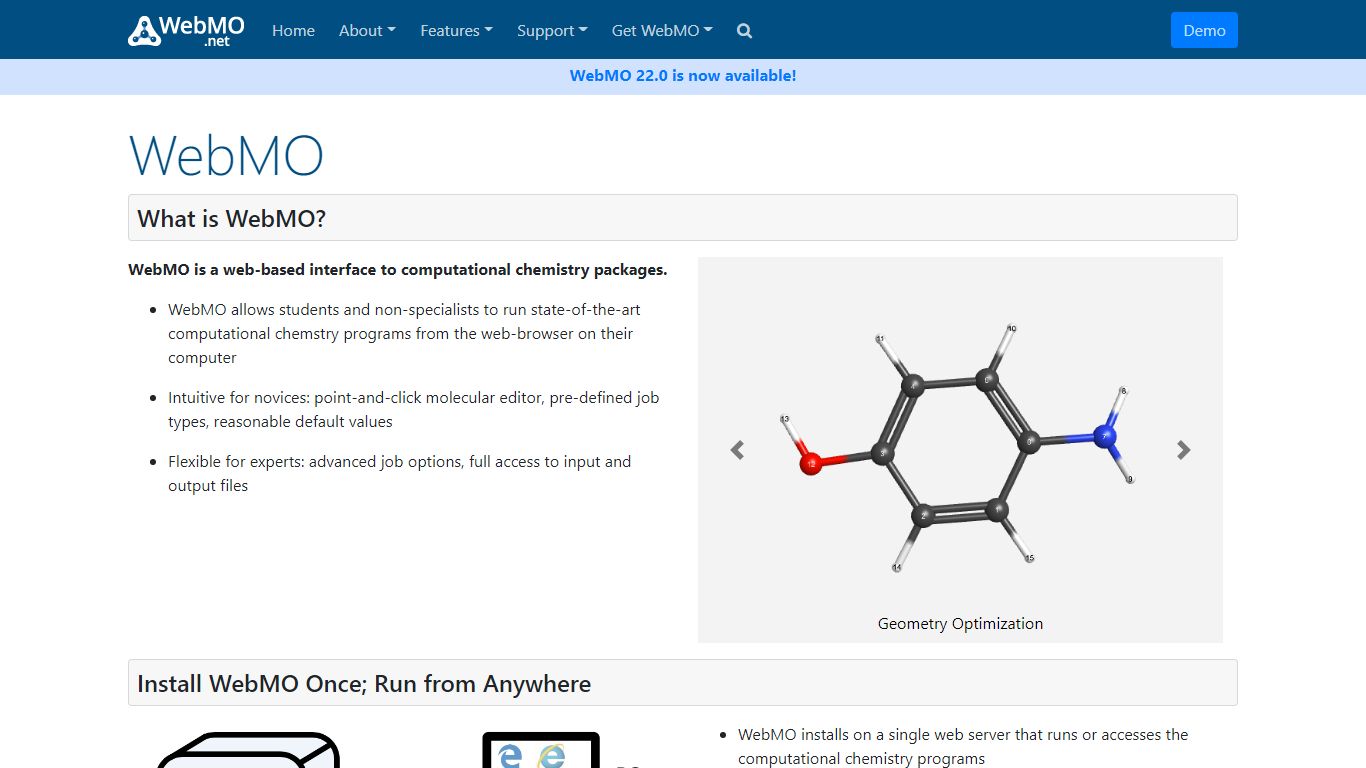The height and width of the screenshot is (768, 1366).
Task: Click the WebMO.net logo
Action: [187, 30]
